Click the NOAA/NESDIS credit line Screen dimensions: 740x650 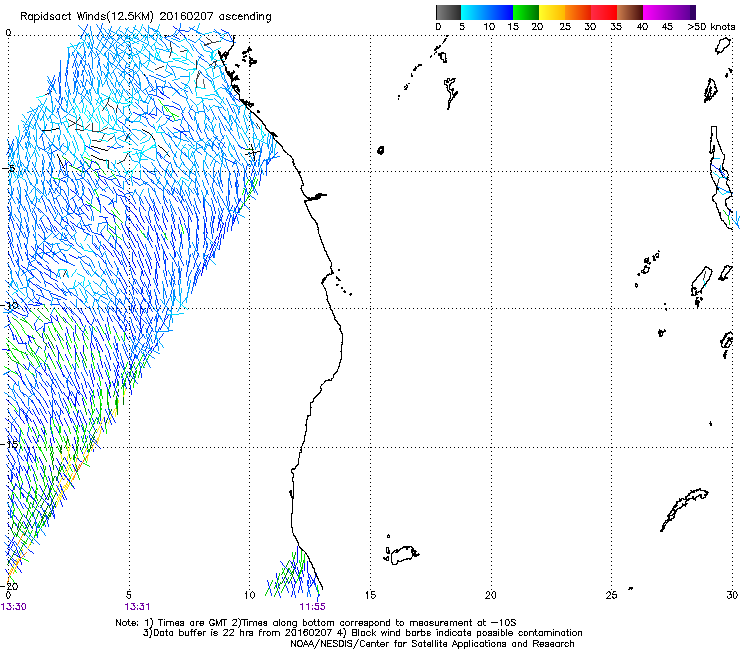[432, 643]
